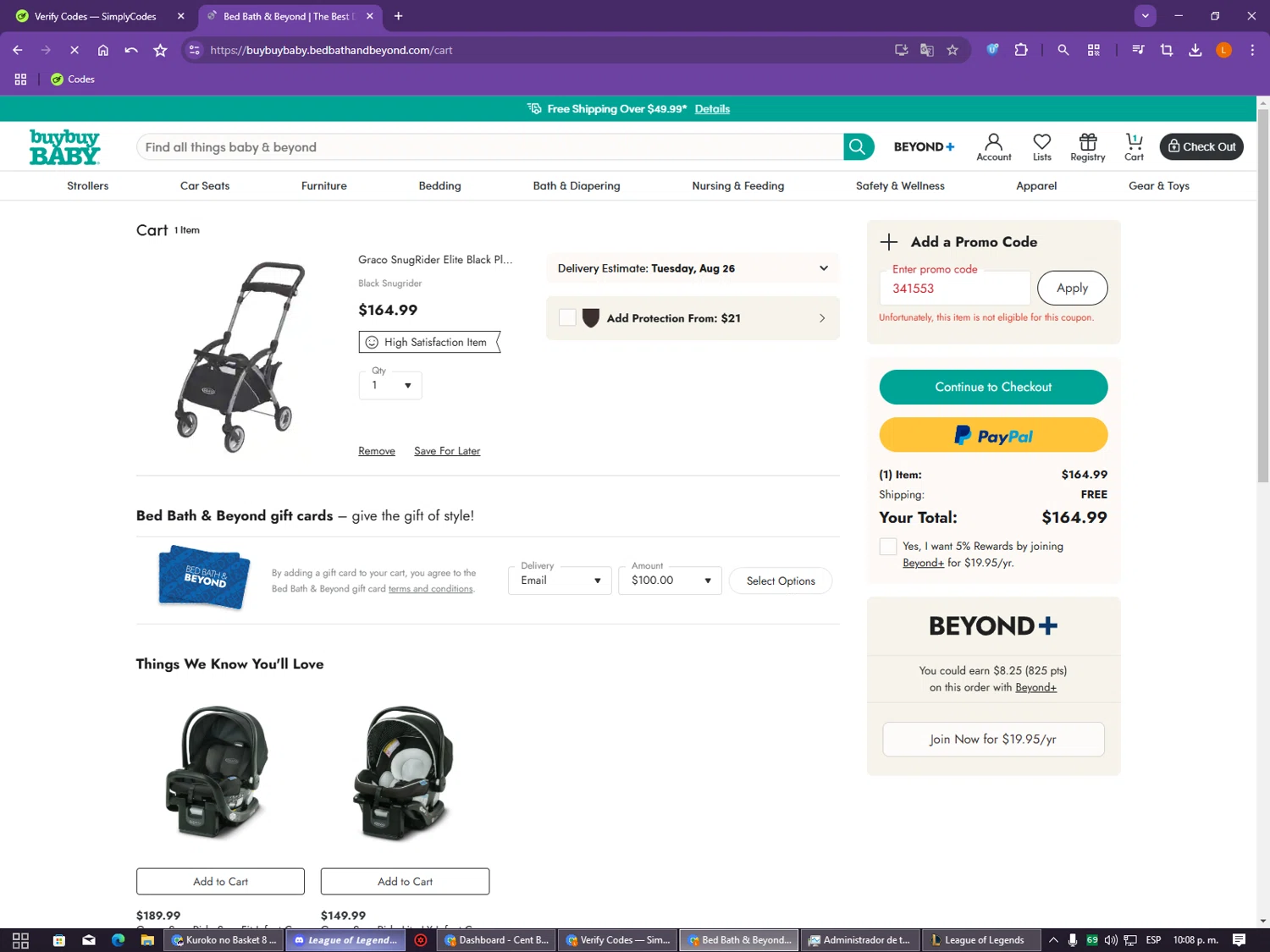Show hidden system tray icons
Image resolution: width=1270 pixels, height=952 pixels.
[1053, 940]
